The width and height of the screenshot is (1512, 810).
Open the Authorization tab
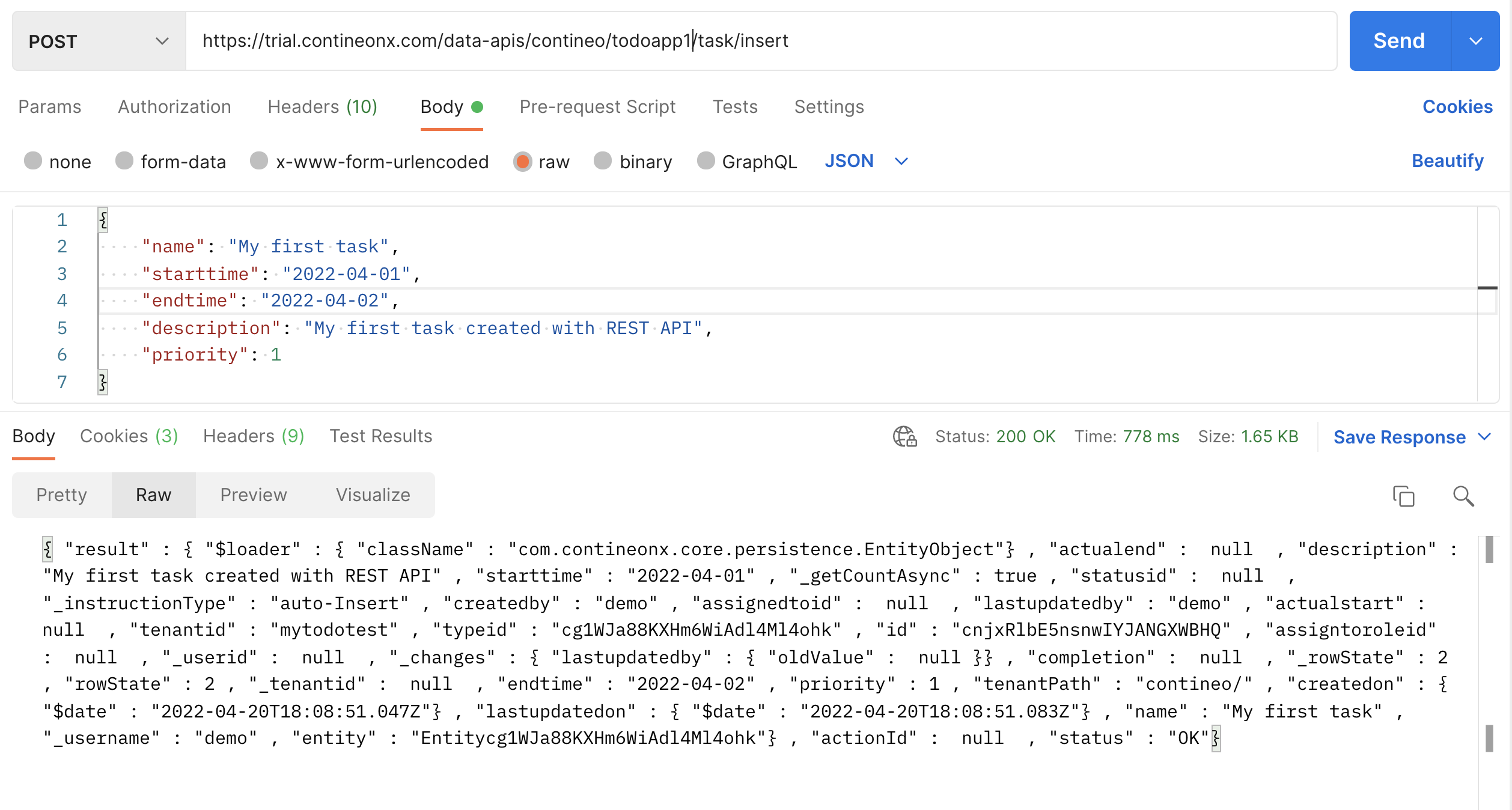click(174, 106)
